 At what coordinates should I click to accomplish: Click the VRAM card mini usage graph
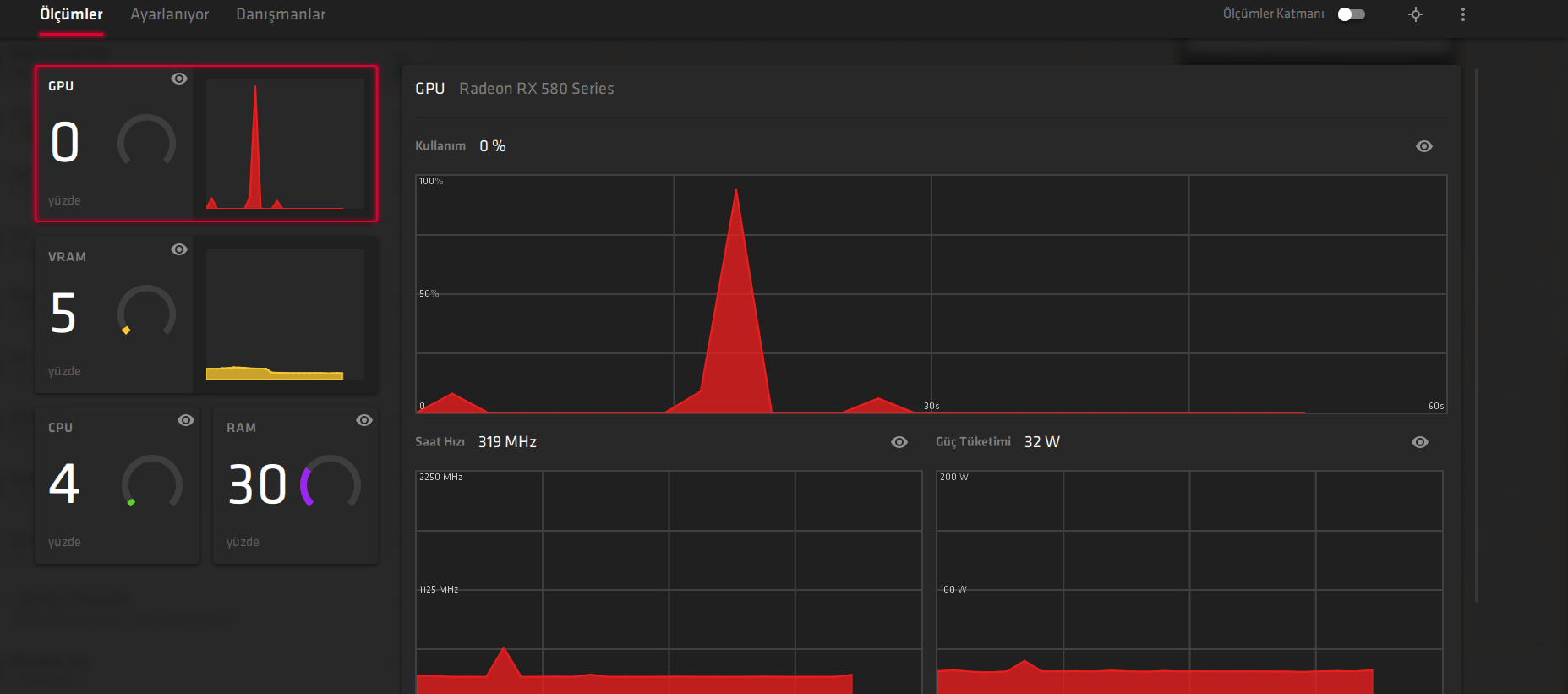pyautogui.click(x=285, y=314)
